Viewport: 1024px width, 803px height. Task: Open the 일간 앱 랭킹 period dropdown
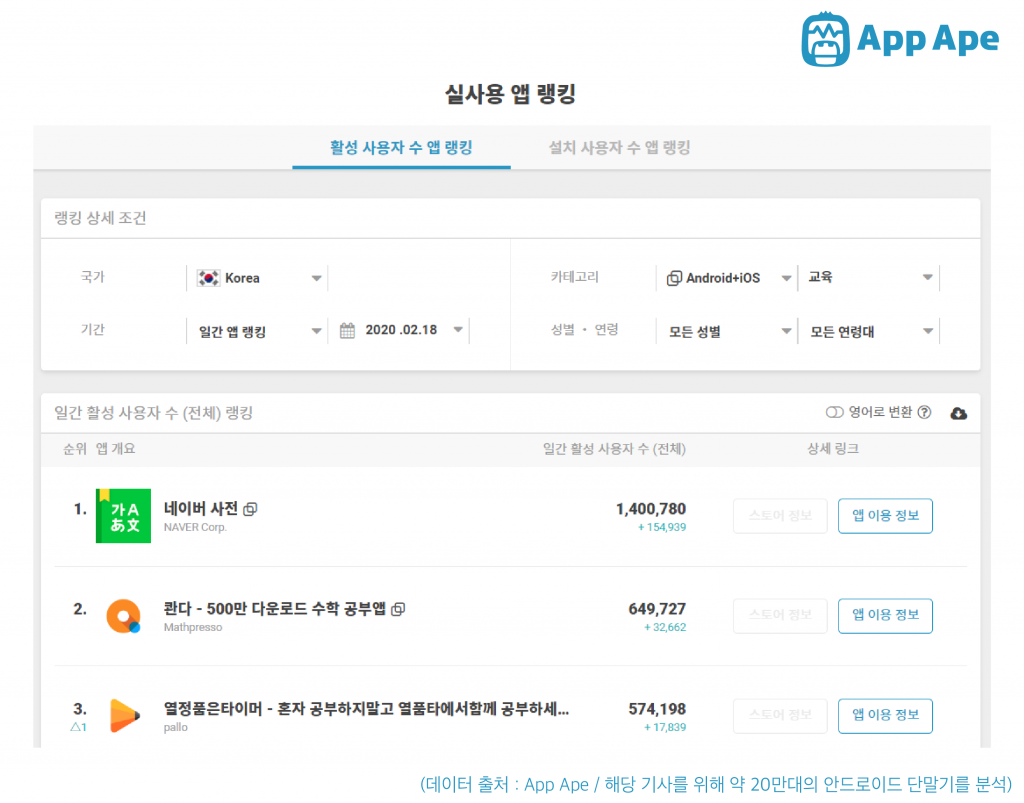[257, 331]
